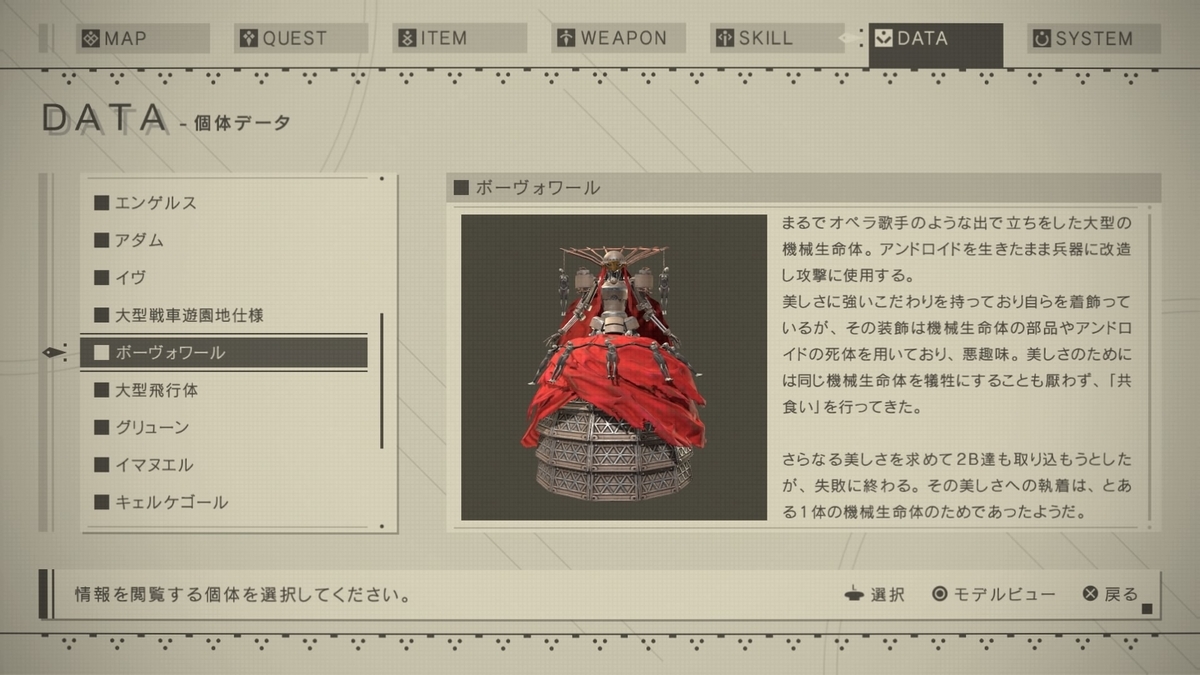
Task: Switch to the DATA tab
Action: (935, 44)
